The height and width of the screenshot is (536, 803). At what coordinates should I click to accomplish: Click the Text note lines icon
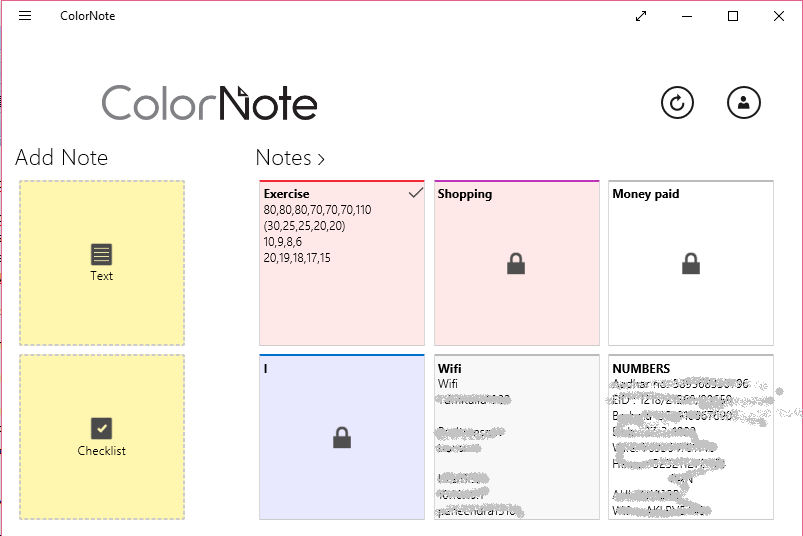tap(101, 254)
